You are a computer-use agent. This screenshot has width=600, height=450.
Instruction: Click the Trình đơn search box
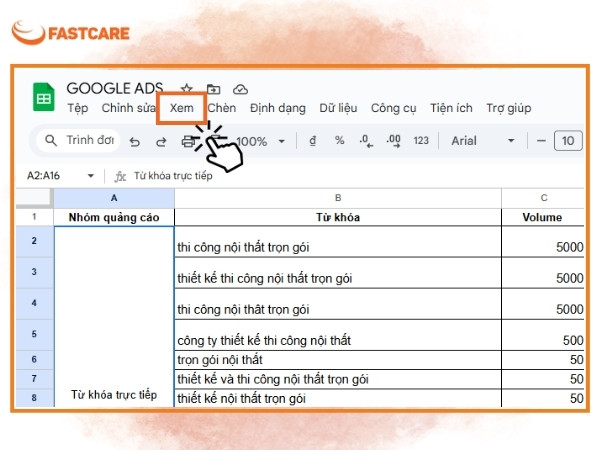(x=78, y=140)
